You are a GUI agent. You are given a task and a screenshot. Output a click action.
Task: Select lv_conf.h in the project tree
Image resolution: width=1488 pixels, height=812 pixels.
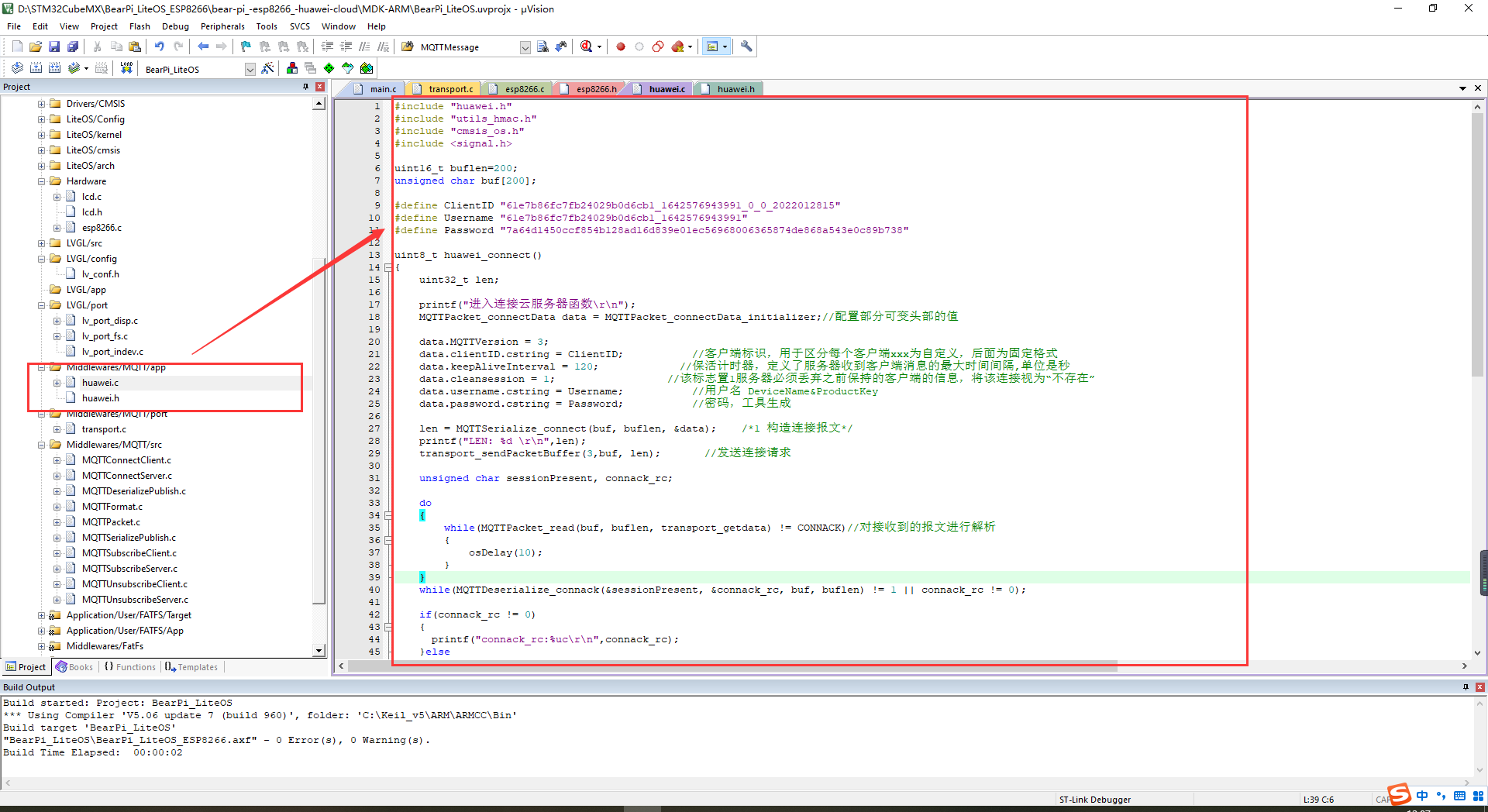point(101,274)
